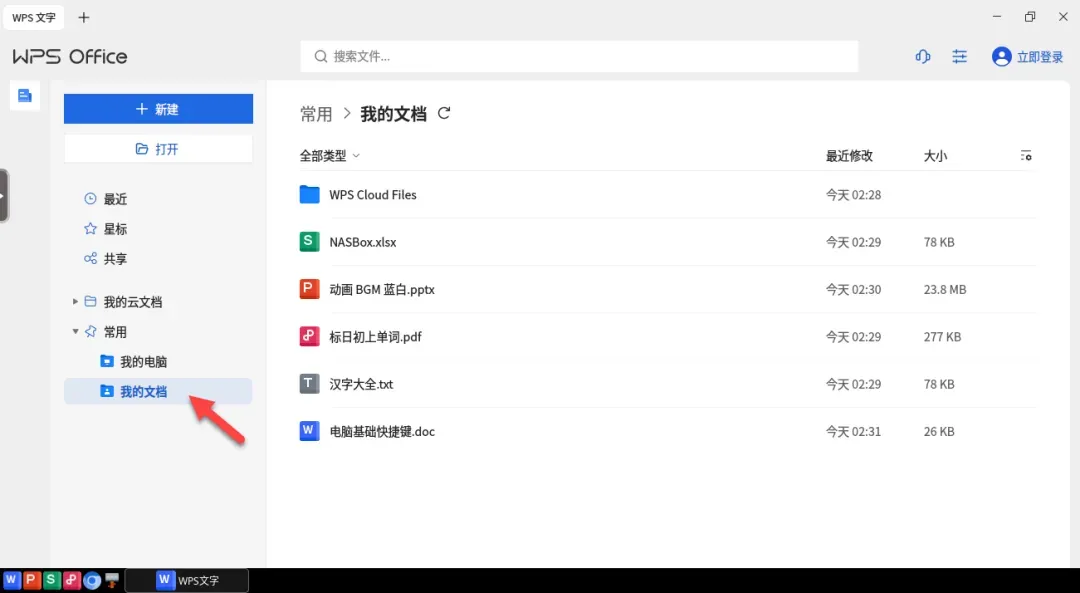This screenshot has width=1080, height=593.
Task: Click the 今天 02:31 modified time
Action: pyautogui.click(x=853, y=431)
